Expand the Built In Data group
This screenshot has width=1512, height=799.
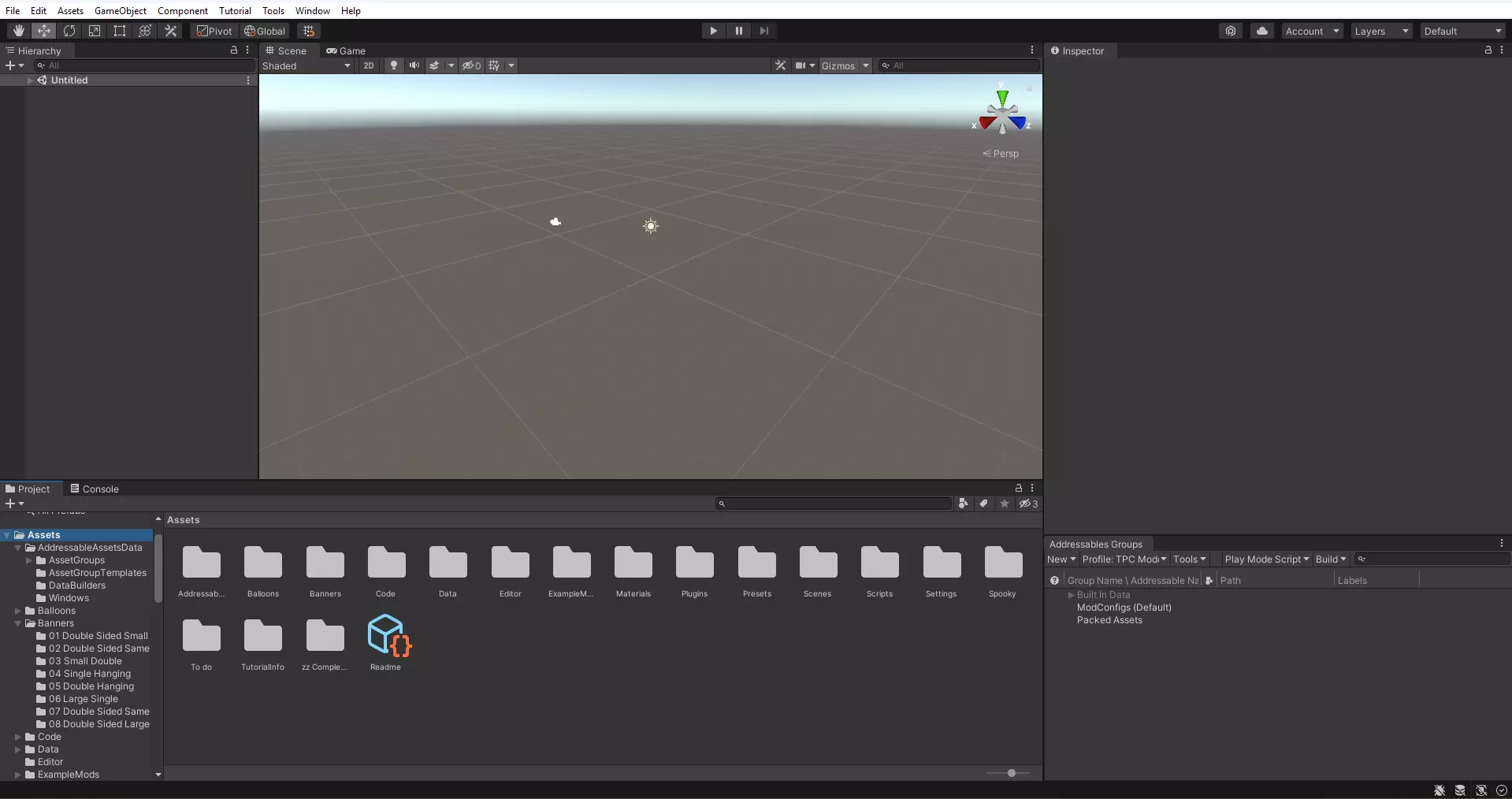click(x=1071, y=595)
